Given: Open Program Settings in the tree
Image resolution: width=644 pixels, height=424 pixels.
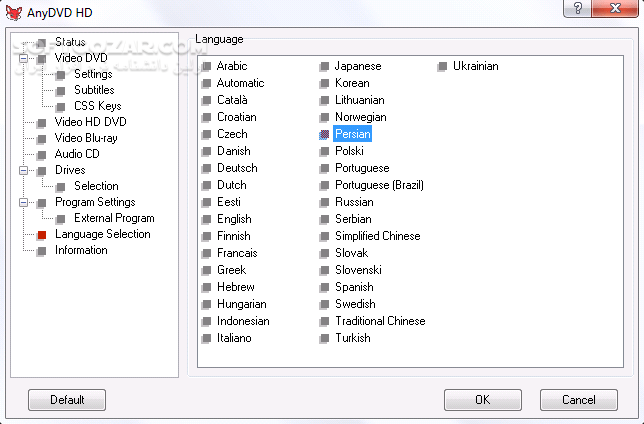Looking at the screenshot, I should pos(95,202).
